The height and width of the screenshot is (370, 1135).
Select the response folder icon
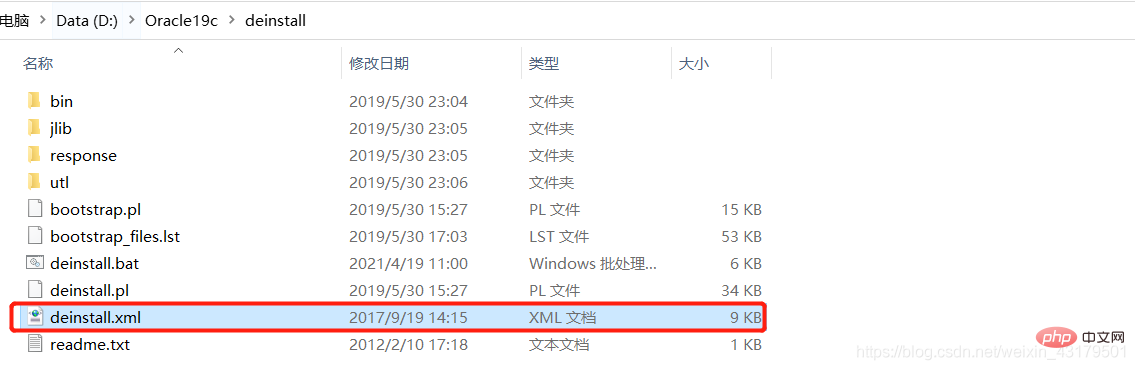[x=33, y=155]
